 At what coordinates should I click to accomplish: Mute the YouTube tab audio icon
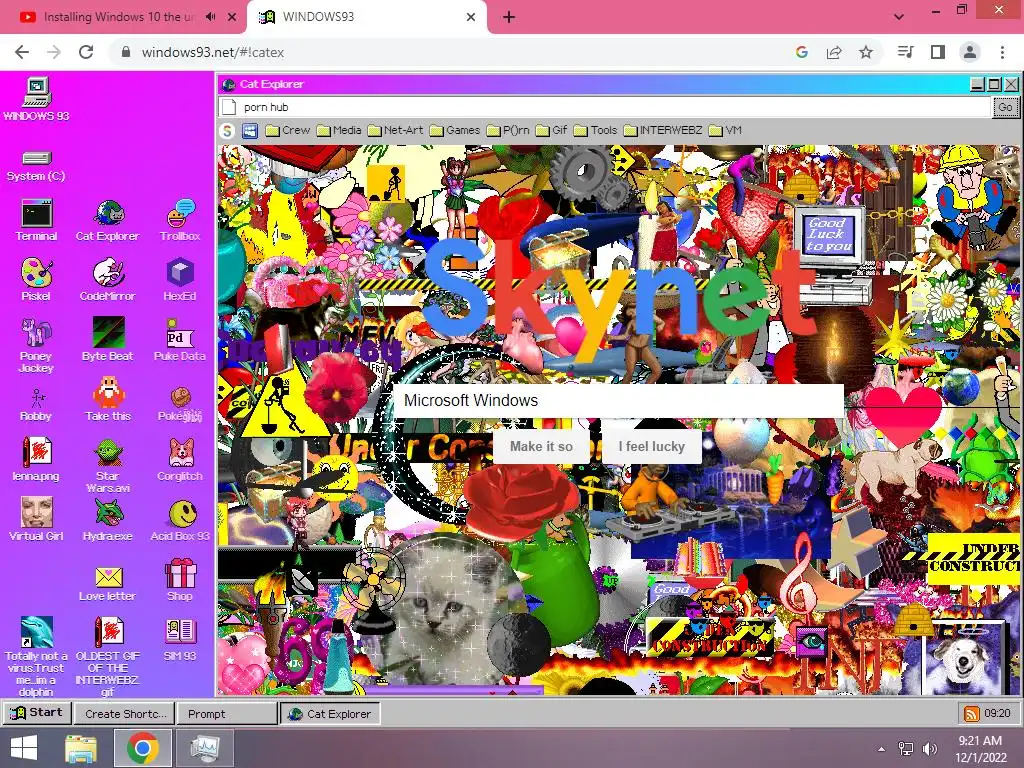coord(210,17)
